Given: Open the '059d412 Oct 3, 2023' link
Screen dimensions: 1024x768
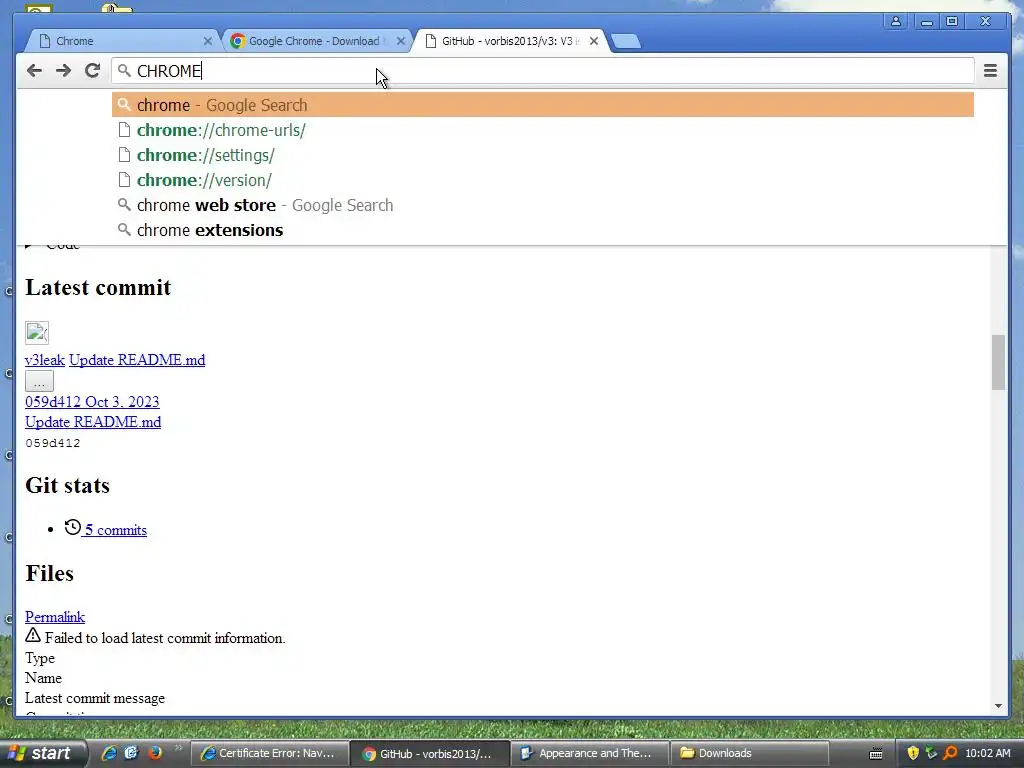Looking at the screenshot, I should (92, 402).
